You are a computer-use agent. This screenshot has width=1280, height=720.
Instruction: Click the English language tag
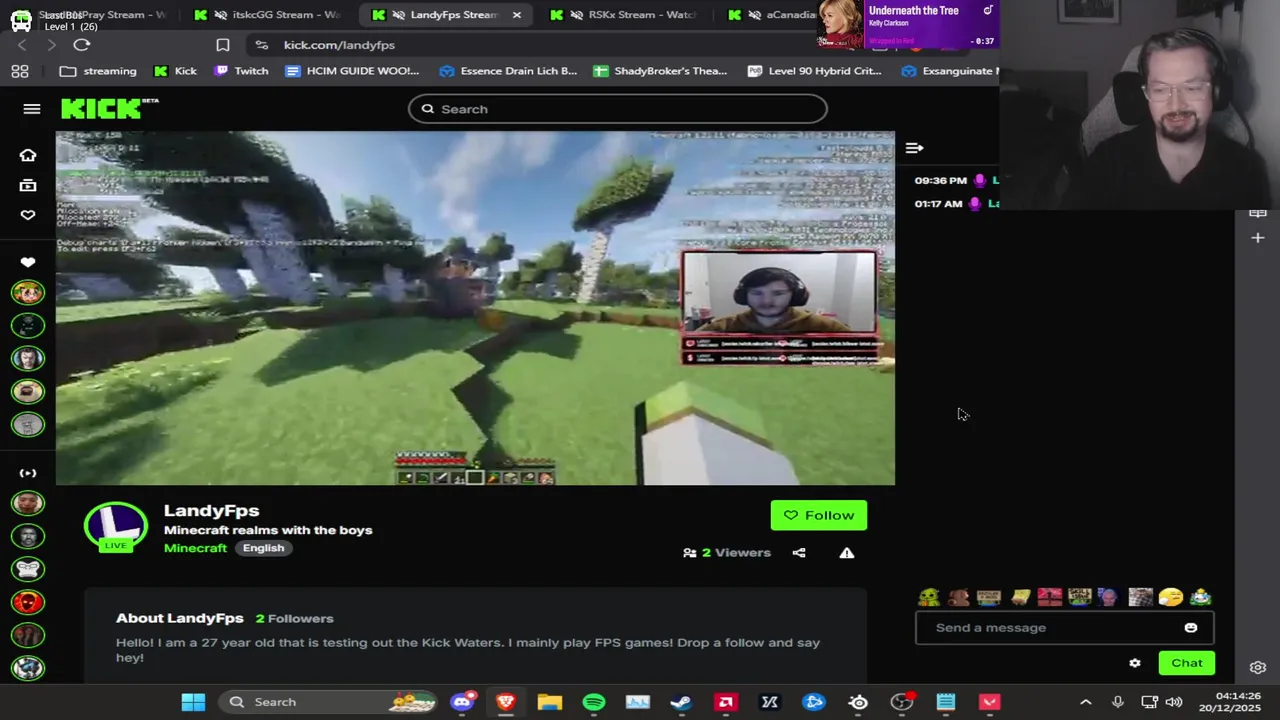coord(263,548)
